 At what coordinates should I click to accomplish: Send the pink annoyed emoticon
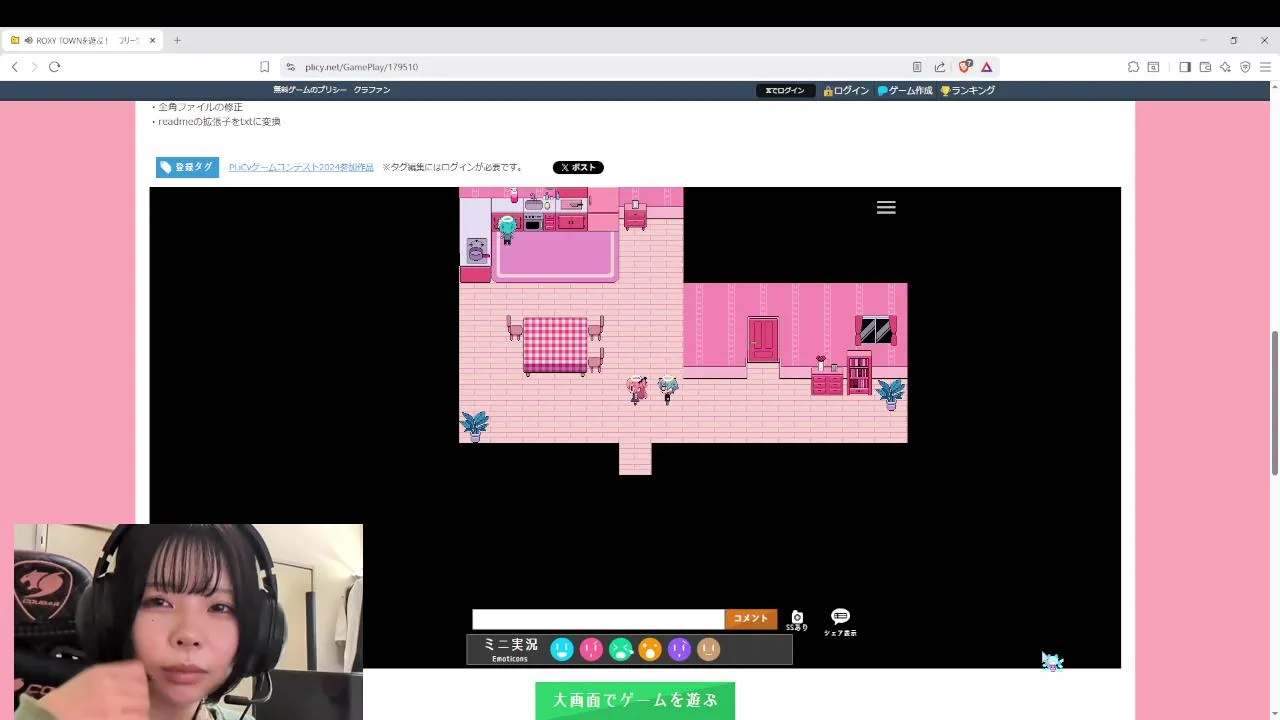[591, 650]
